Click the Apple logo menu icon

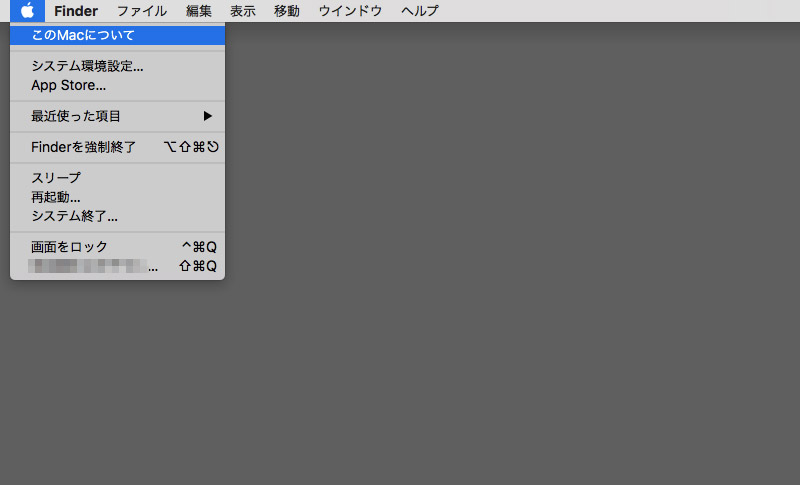28,11
